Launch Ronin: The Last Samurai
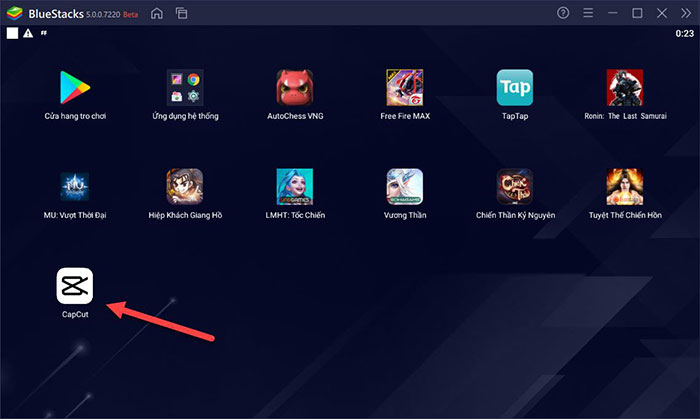700x419 pixels. click(625, 87)
